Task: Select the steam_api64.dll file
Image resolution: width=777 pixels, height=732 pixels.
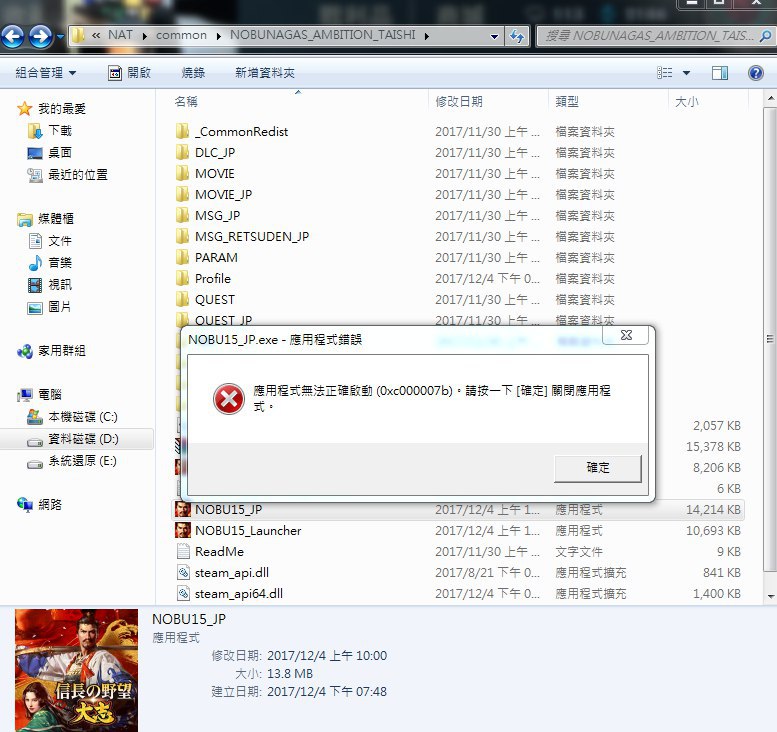Action: pyautogui.click(x=238, y=594)
